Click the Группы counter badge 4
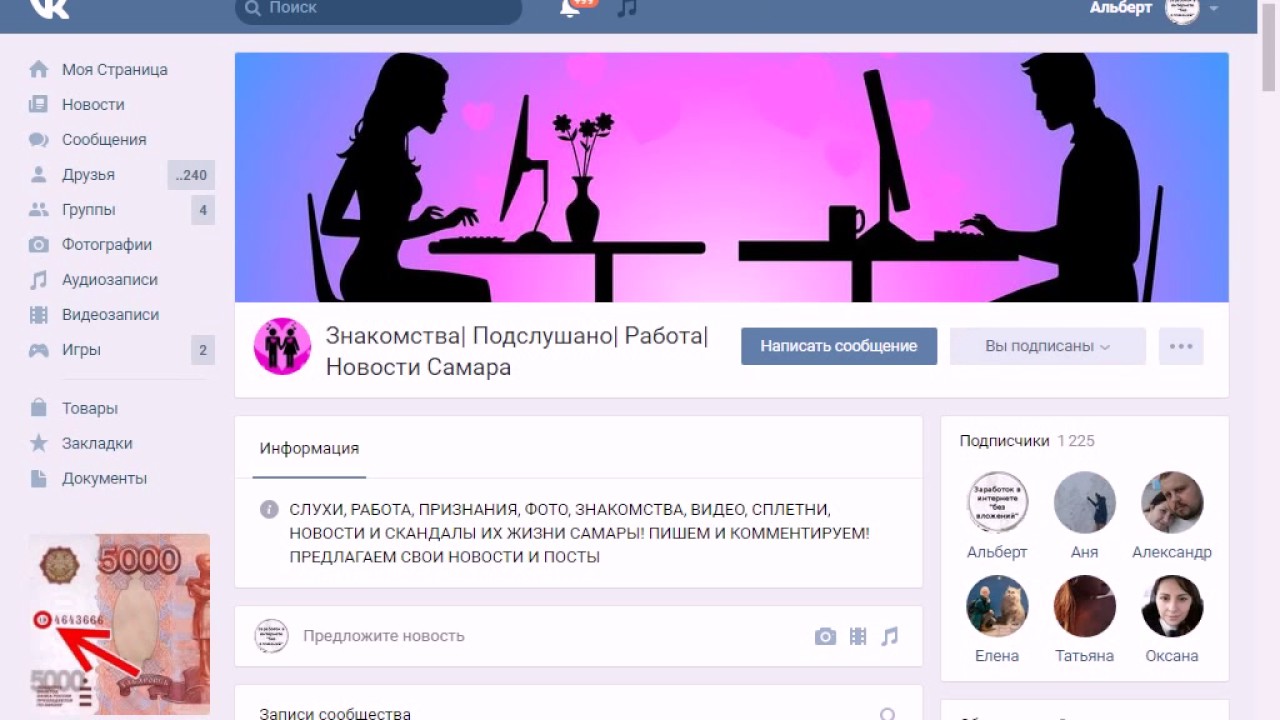The image size is (1280, 720). [203, 210]
